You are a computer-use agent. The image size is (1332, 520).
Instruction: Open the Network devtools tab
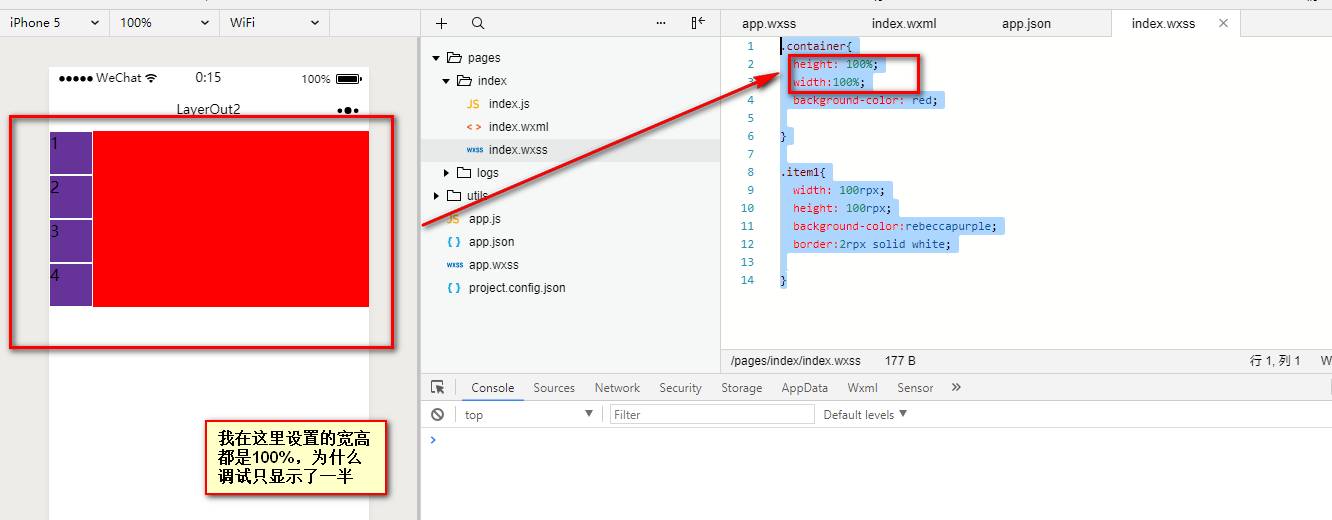point(617,388)
